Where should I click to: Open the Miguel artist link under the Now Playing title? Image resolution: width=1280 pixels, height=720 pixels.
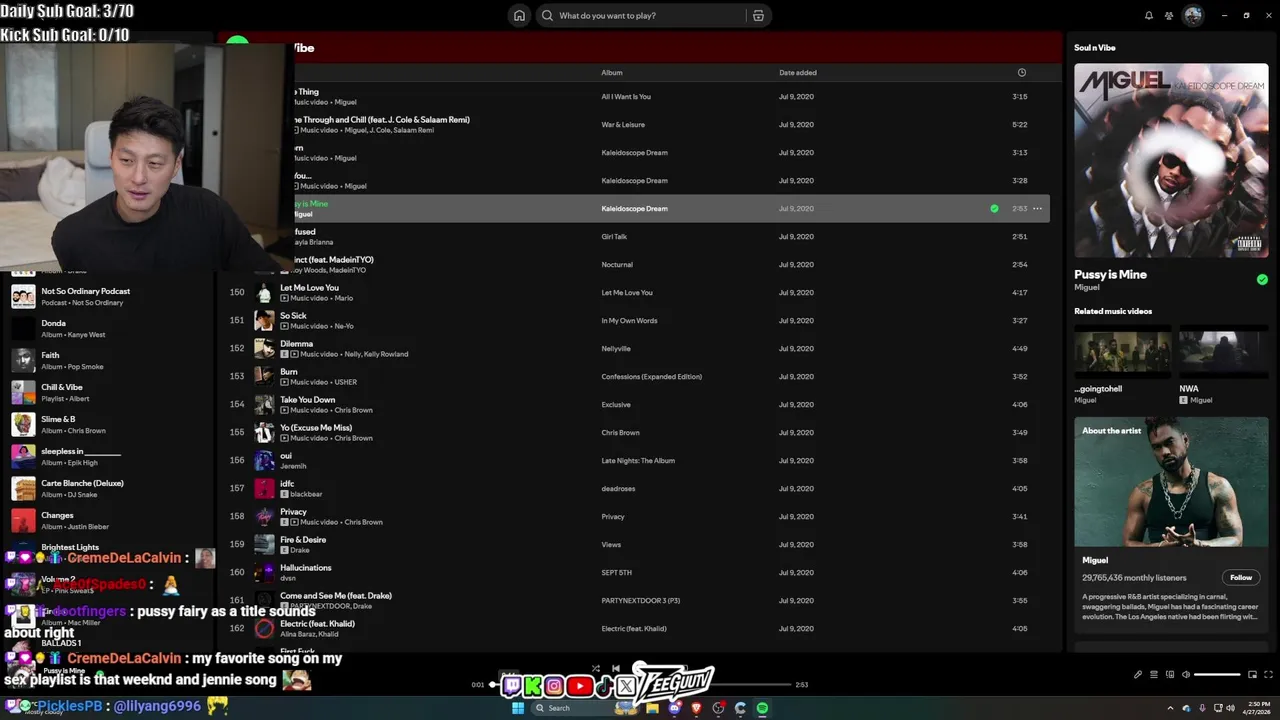tap(1087, 288)
